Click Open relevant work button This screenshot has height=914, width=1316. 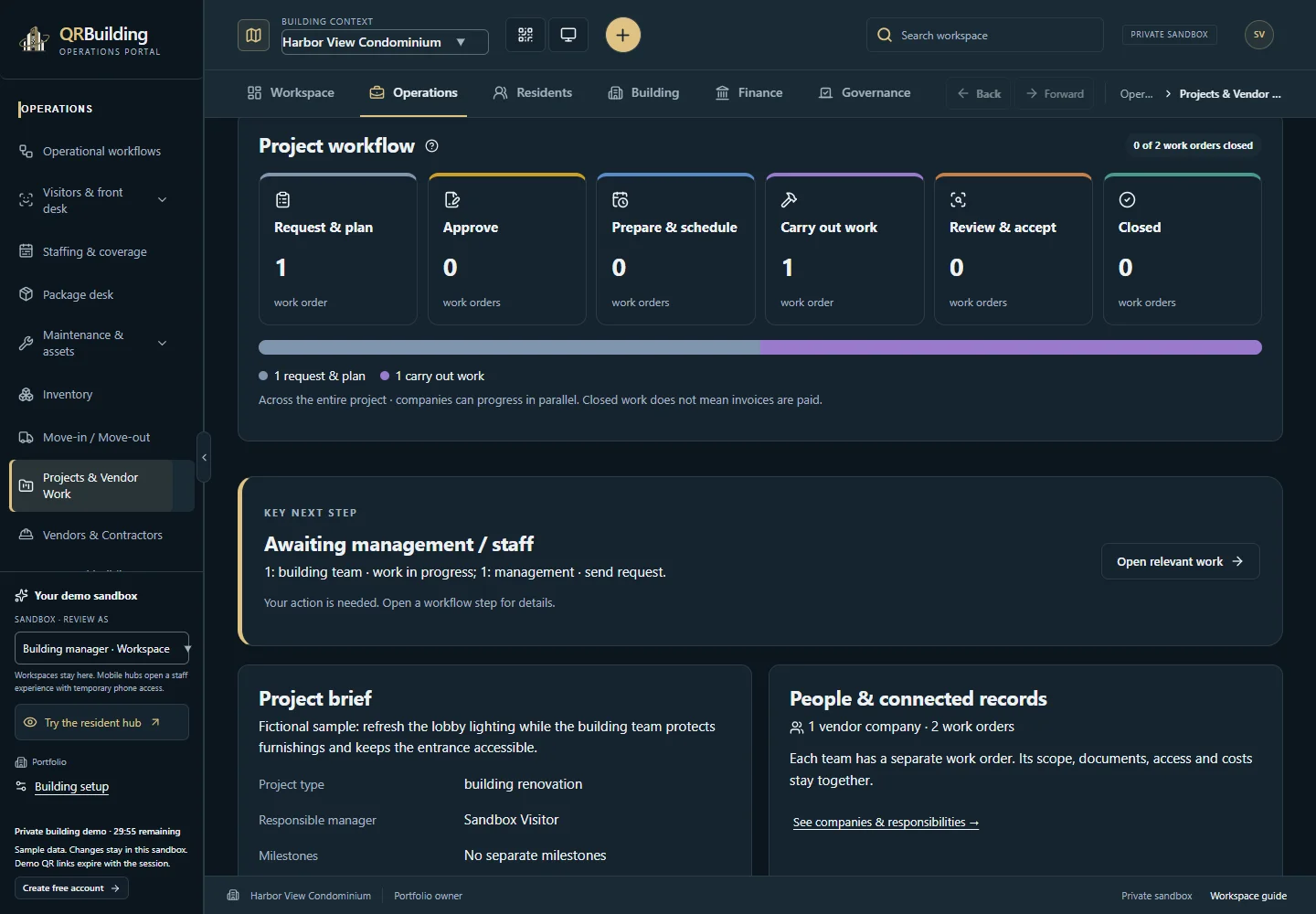click(1180, 561)
